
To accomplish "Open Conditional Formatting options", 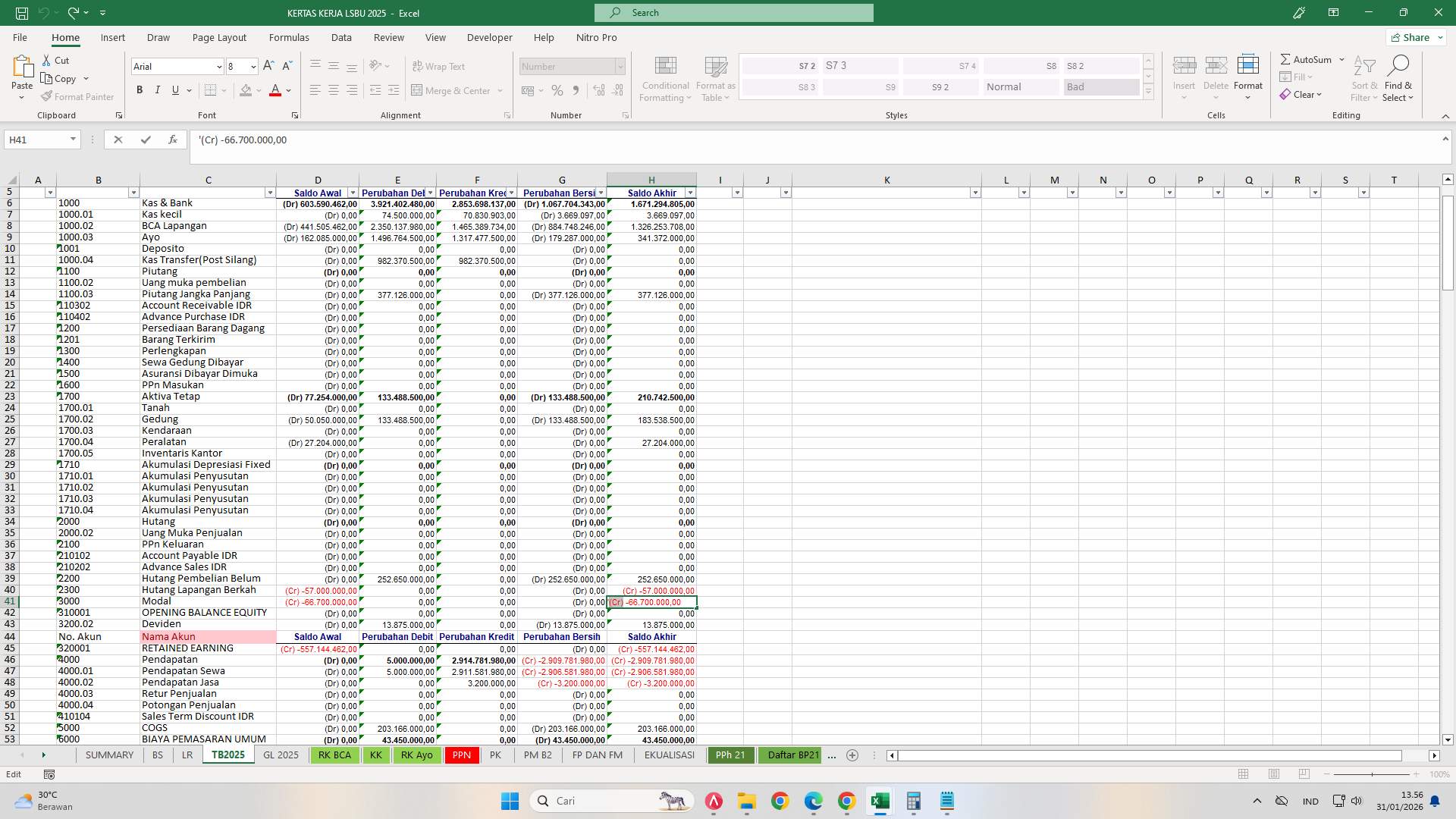I will pyautogui.click(x=665, y=78).
